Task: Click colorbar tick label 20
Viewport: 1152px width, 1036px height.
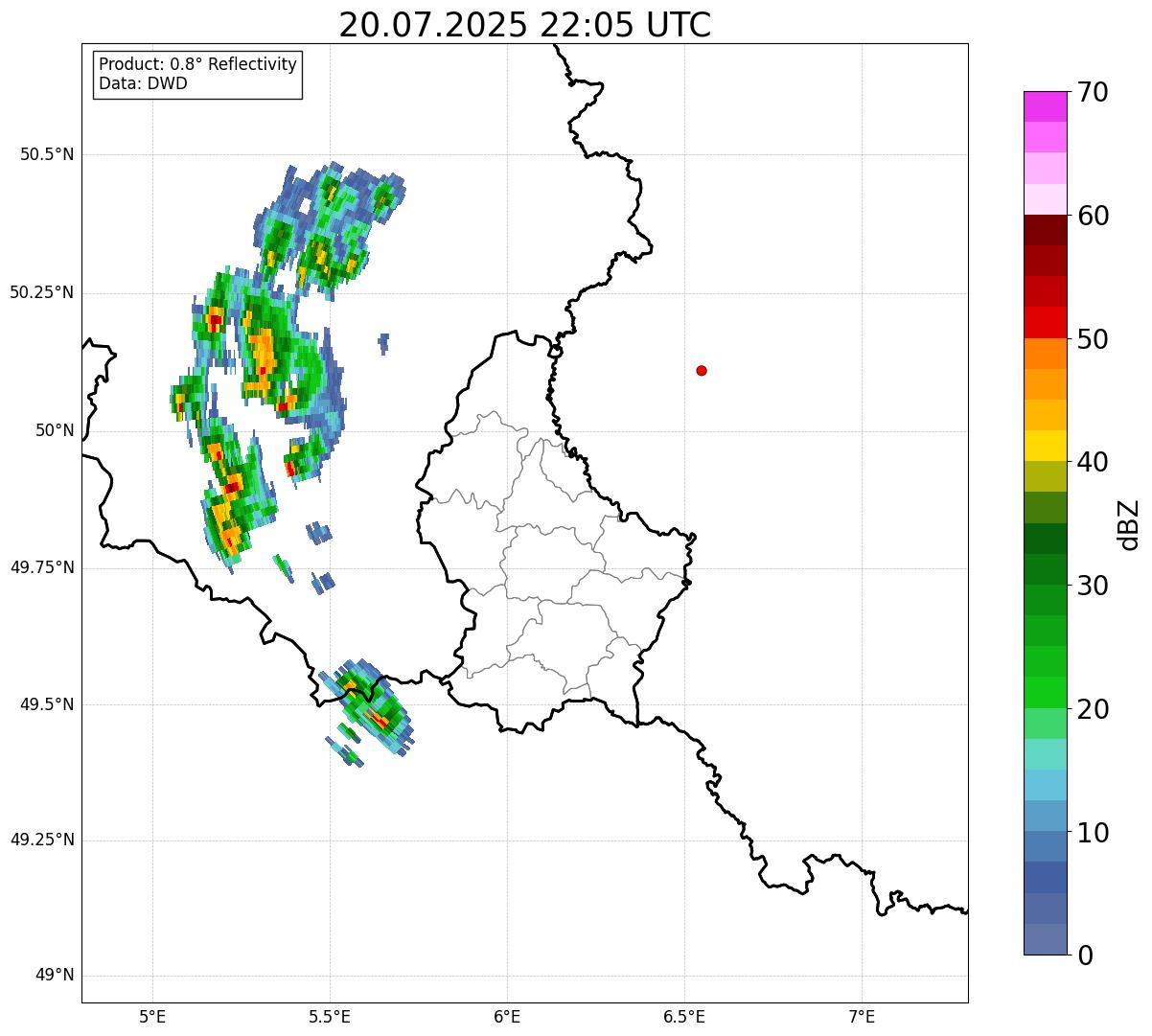Action: [x=1093, y=709]
